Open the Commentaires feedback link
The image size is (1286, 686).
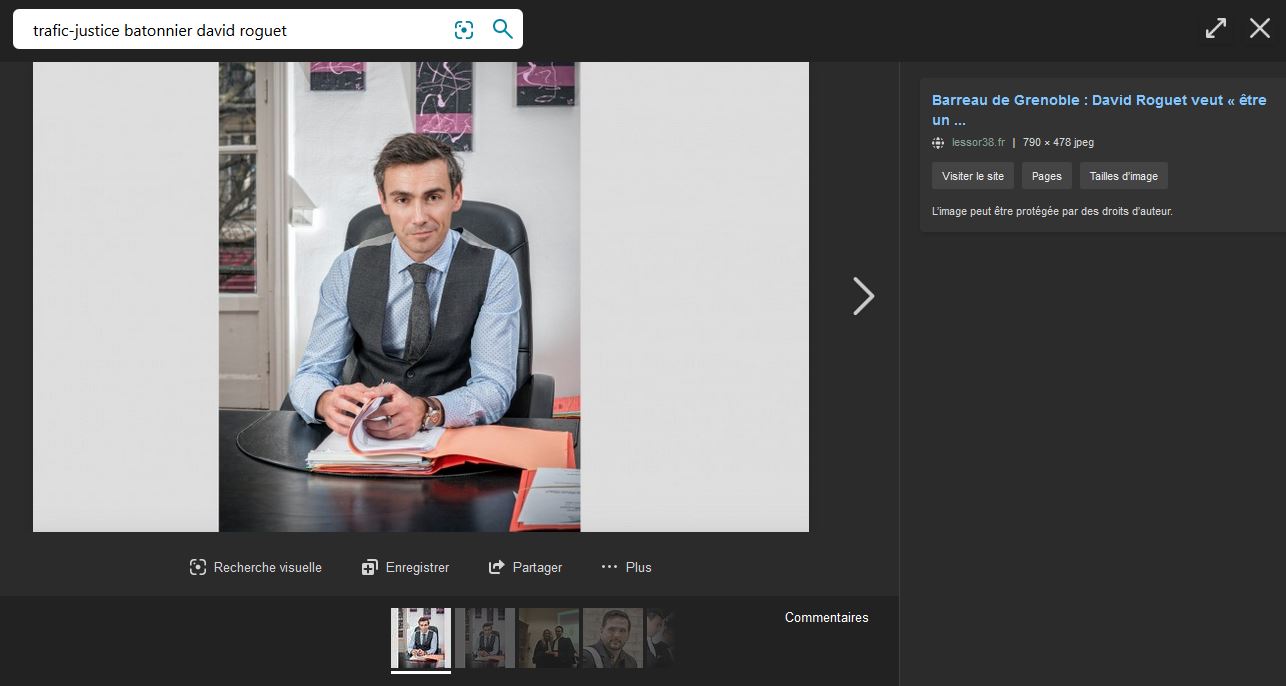coord(826,617)
